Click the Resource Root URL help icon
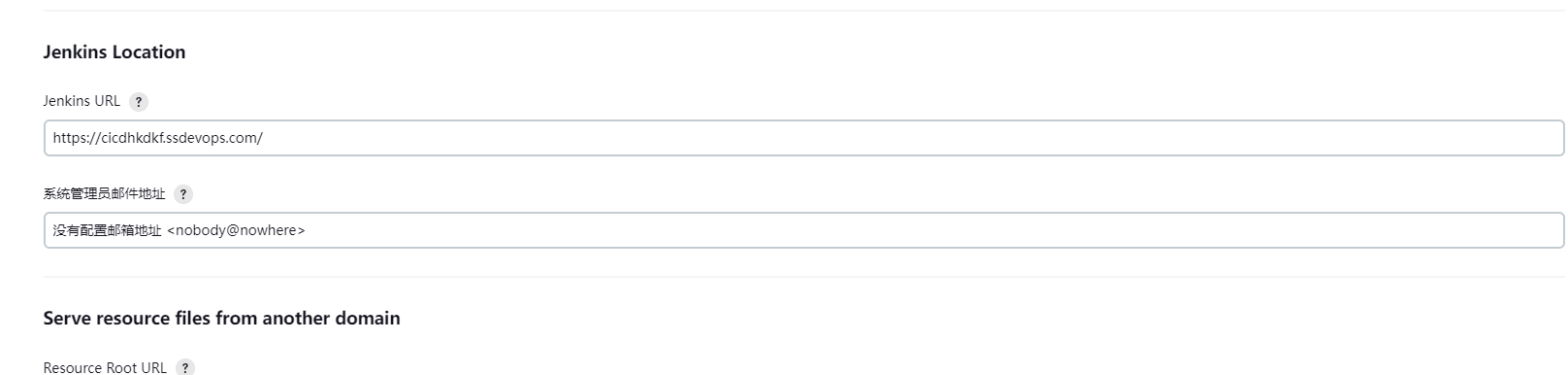Viewport: 1568px width, 375px height. point(184,367)
